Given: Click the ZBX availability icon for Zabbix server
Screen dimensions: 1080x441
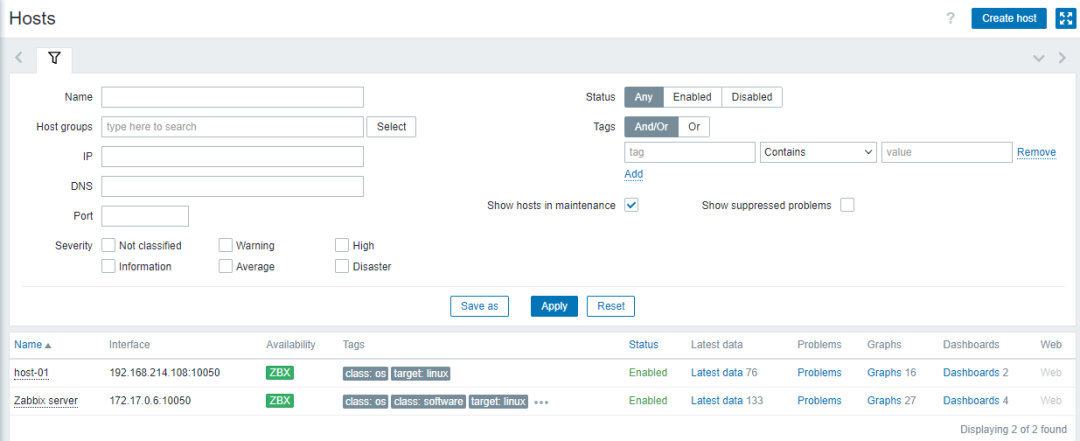Looking at the screenshot, I should (x=280, y=400).
